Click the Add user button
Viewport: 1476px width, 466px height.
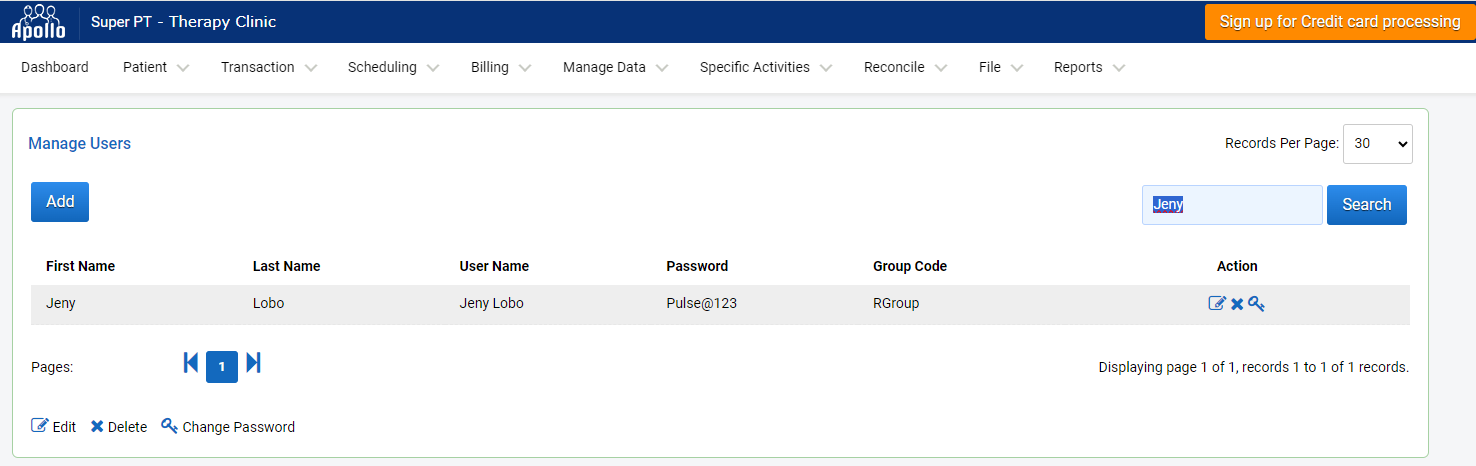[60, 202]
